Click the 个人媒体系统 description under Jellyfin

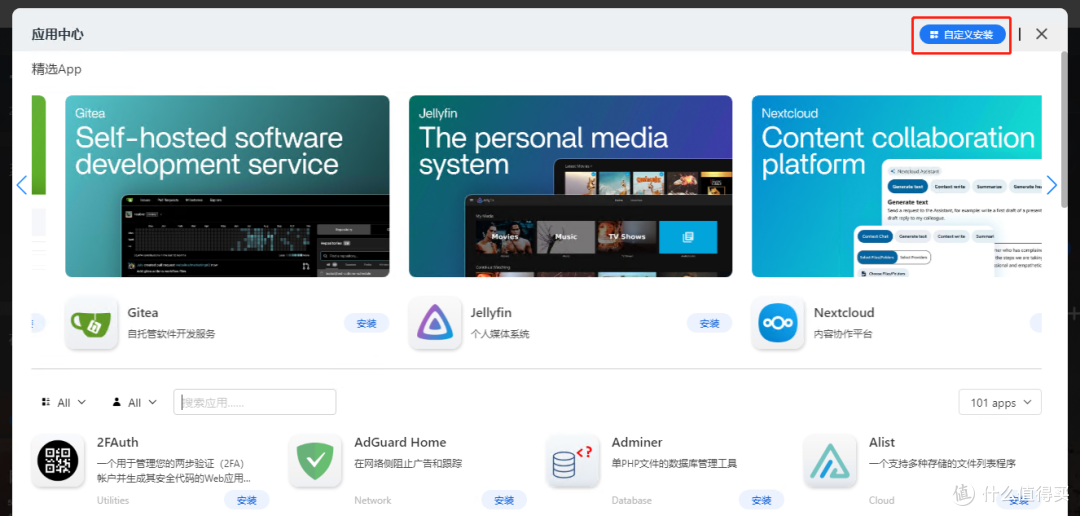point(500,334)
